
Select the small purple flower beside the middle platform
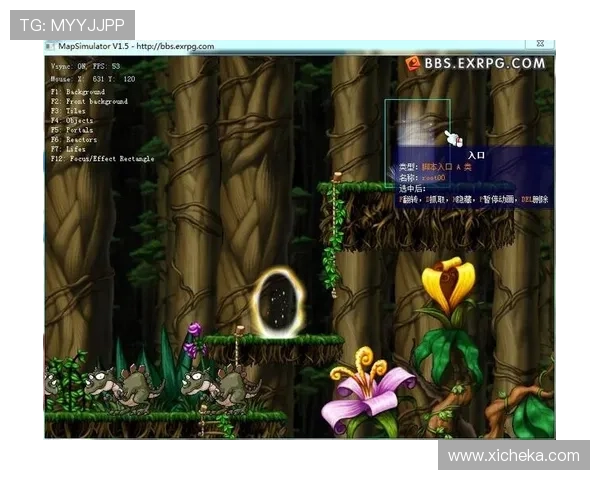pos(194,340)
